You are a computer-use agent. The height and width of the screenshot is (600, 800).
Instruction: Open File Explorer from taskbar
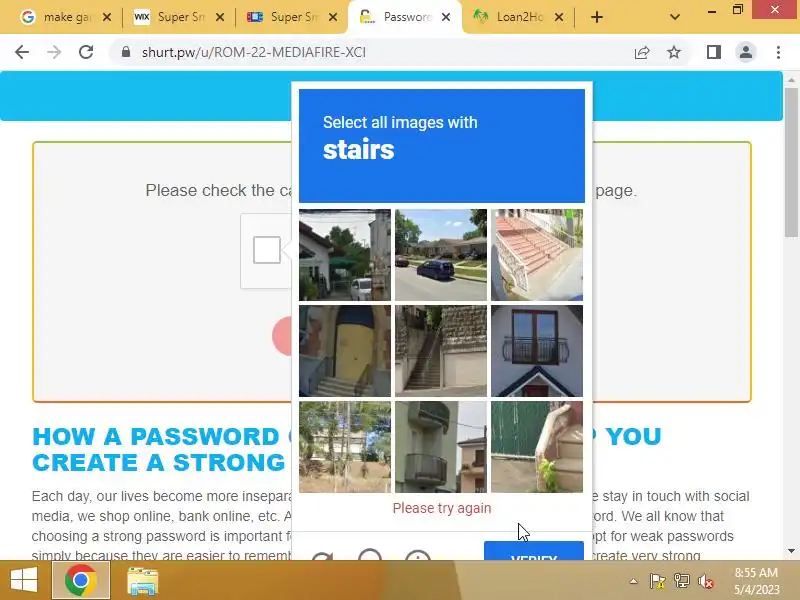(x=142, y=581)
